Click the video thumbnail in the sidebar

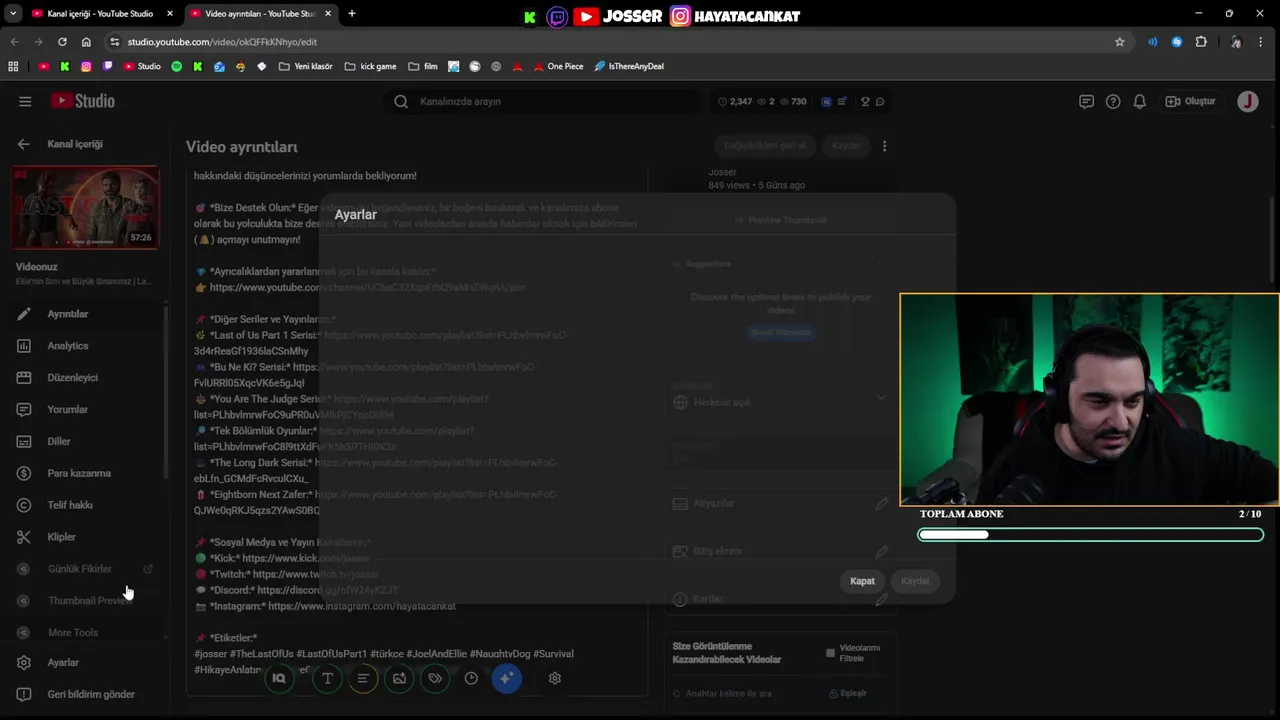(x=85, y=207)
